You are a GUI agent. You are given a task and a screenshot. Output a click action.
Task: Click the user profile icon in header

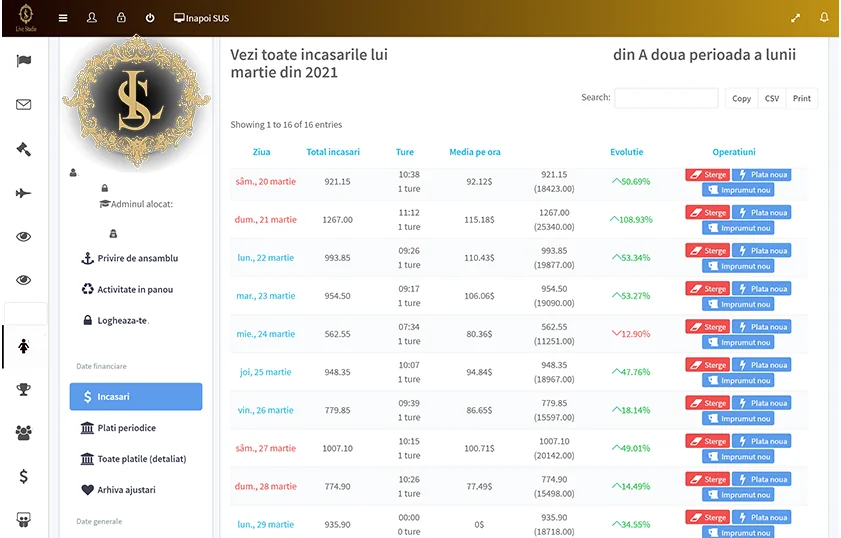coord(92,18)
